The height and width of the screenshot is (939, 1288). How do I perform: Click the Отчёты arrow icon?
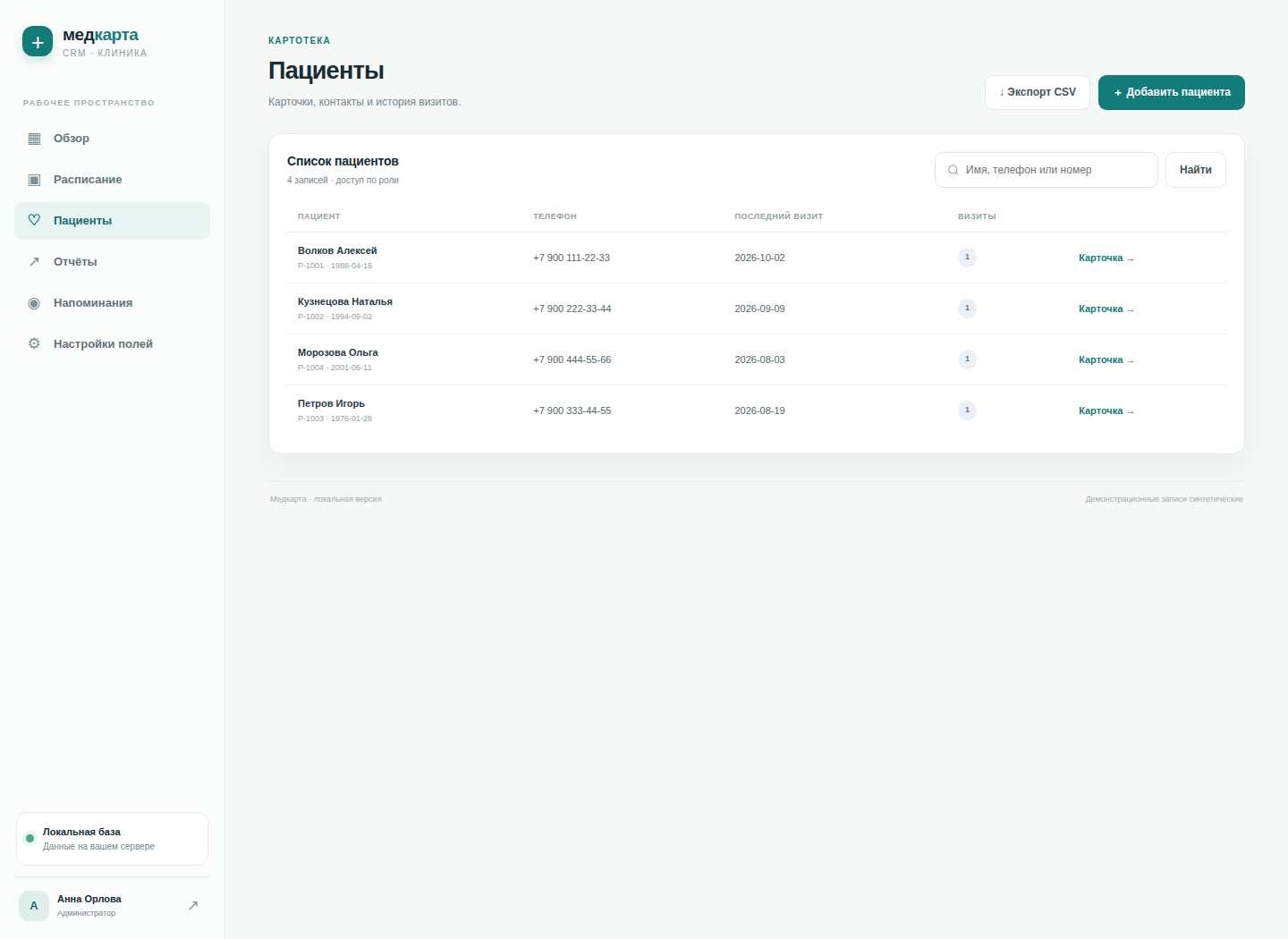point(34,262)
